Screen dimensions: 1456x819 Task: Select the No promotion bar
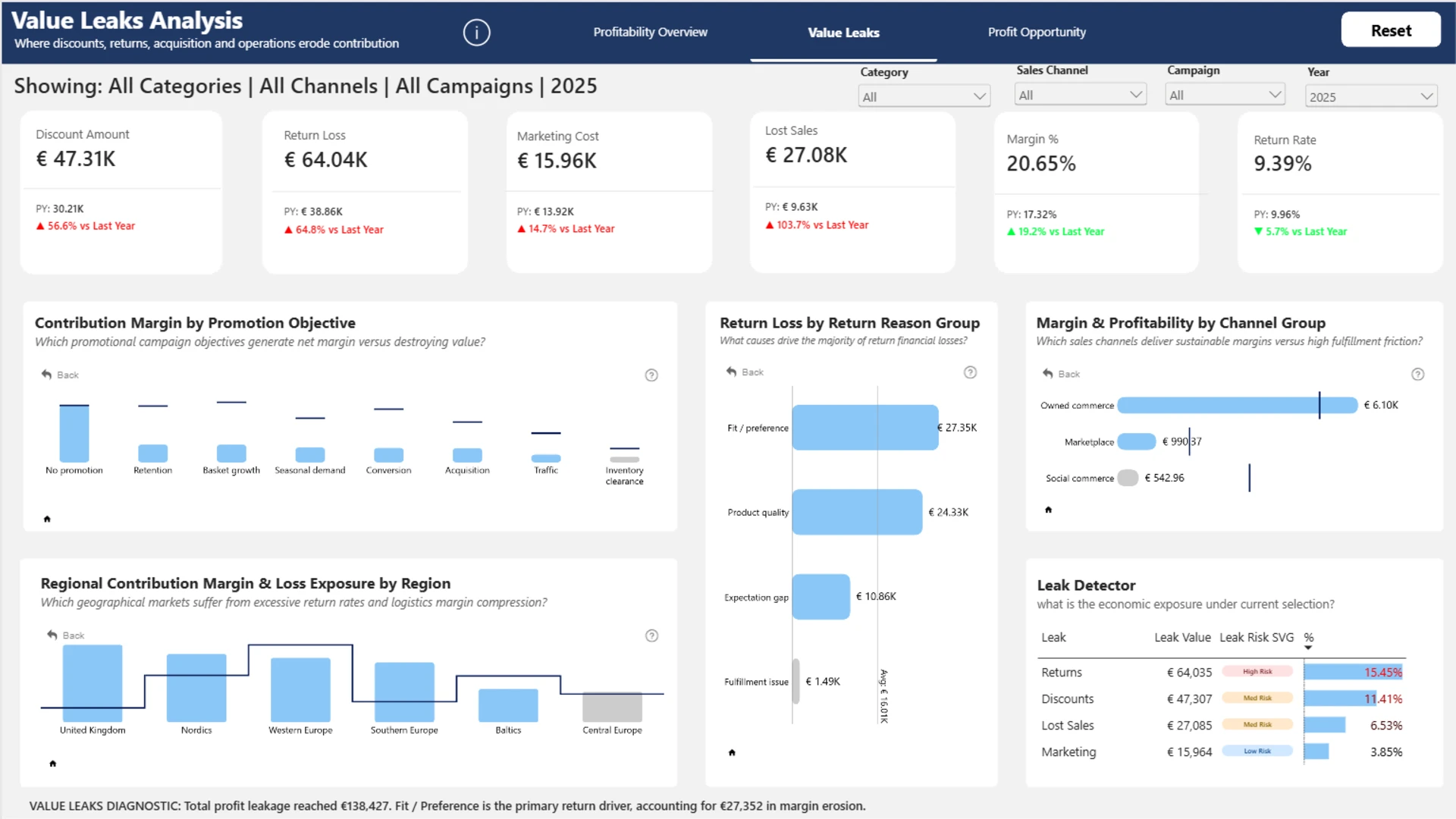pos(74,433)
